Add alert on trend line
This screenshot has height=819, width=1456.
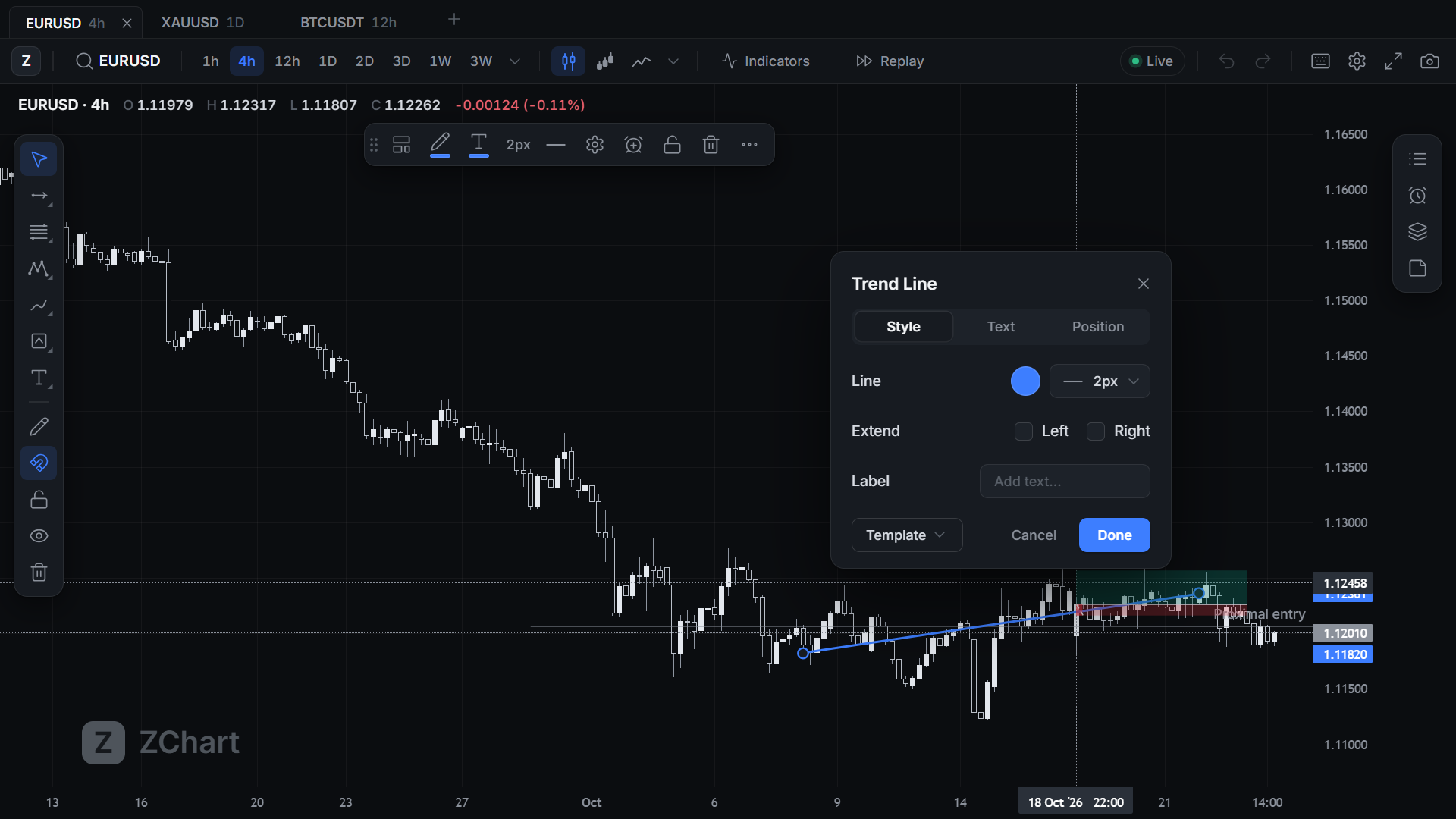click(x=633, y=144)
